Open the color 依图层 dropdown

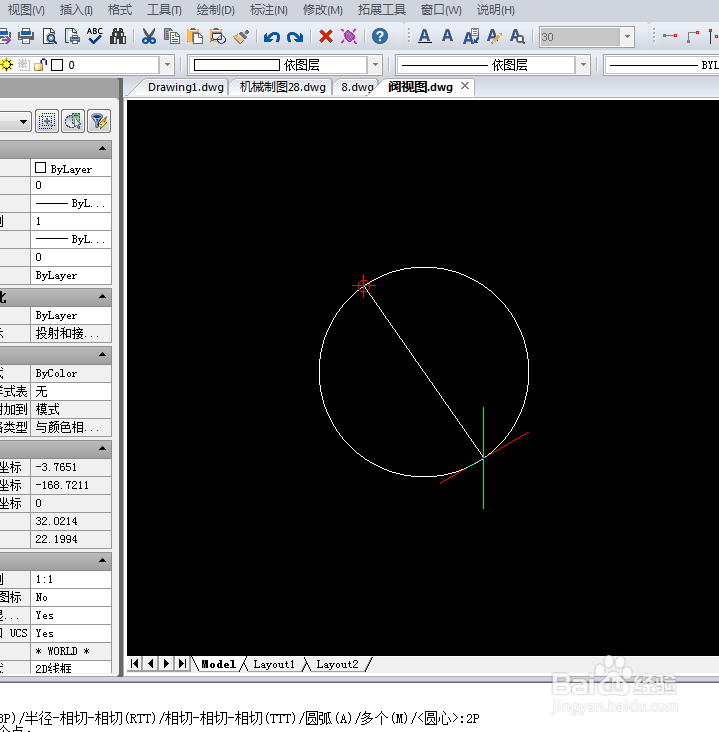375,65
